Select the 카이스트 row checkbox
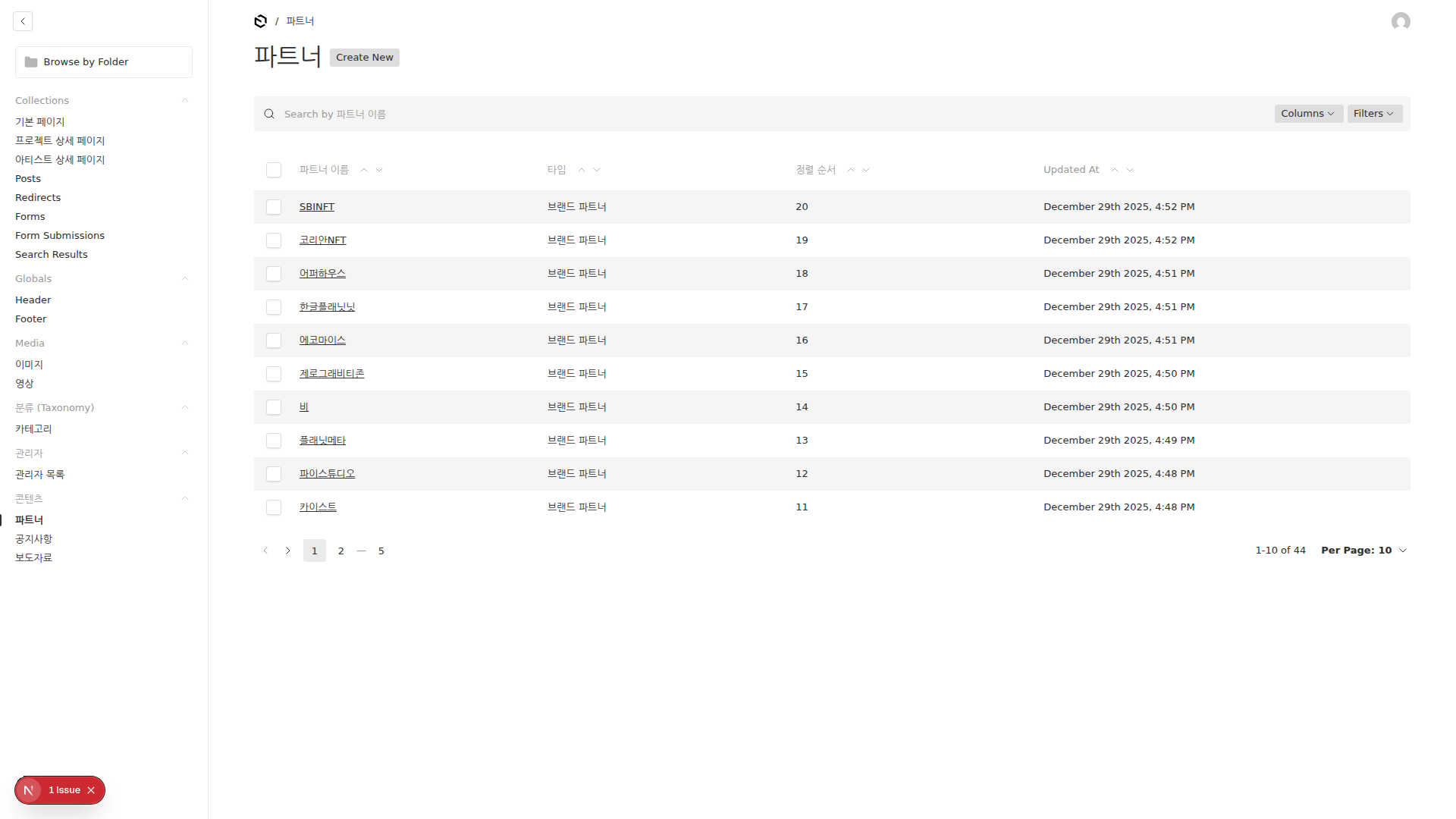 coord(274,507)
